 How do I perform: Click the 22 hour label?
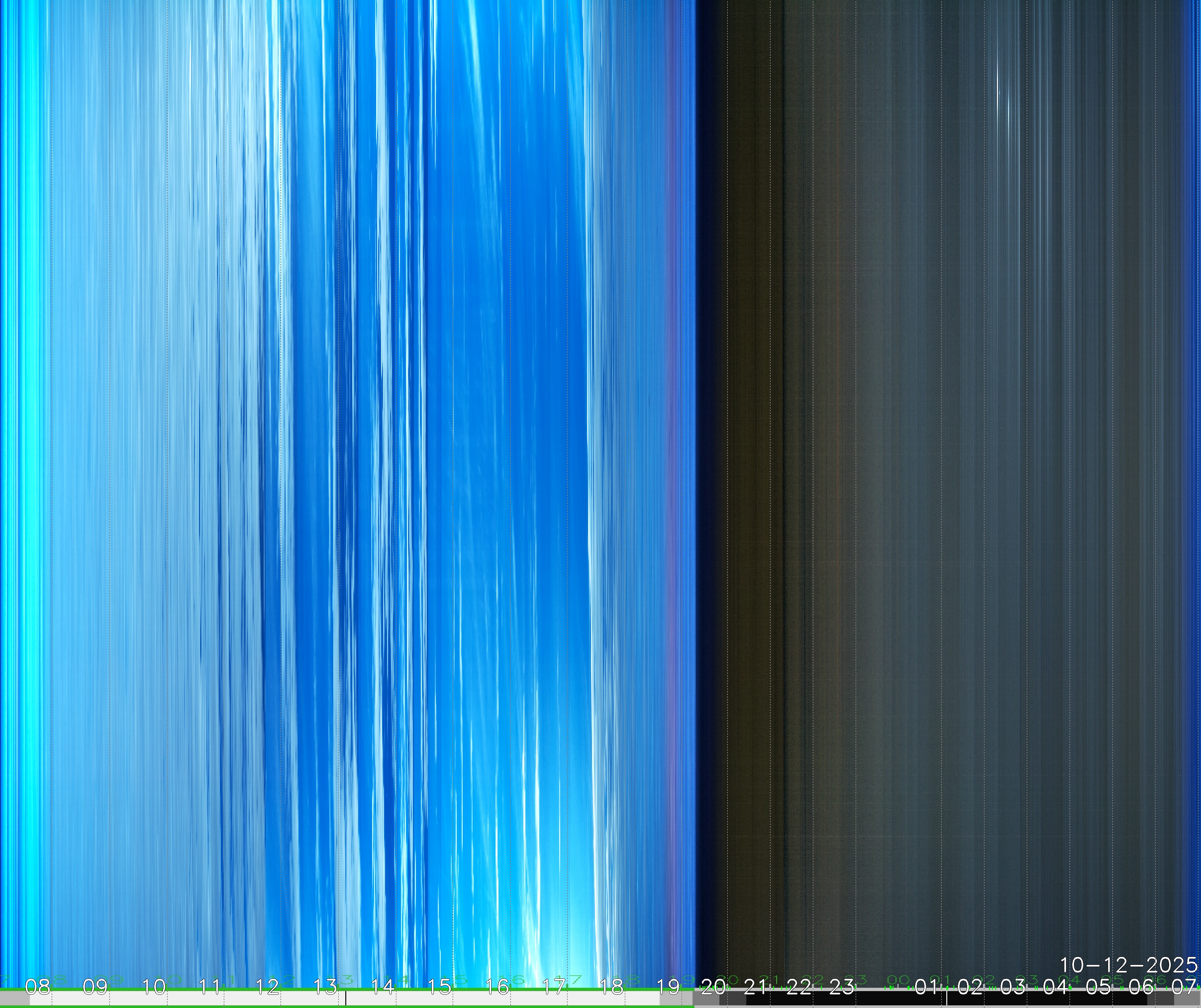pos(798,986)
